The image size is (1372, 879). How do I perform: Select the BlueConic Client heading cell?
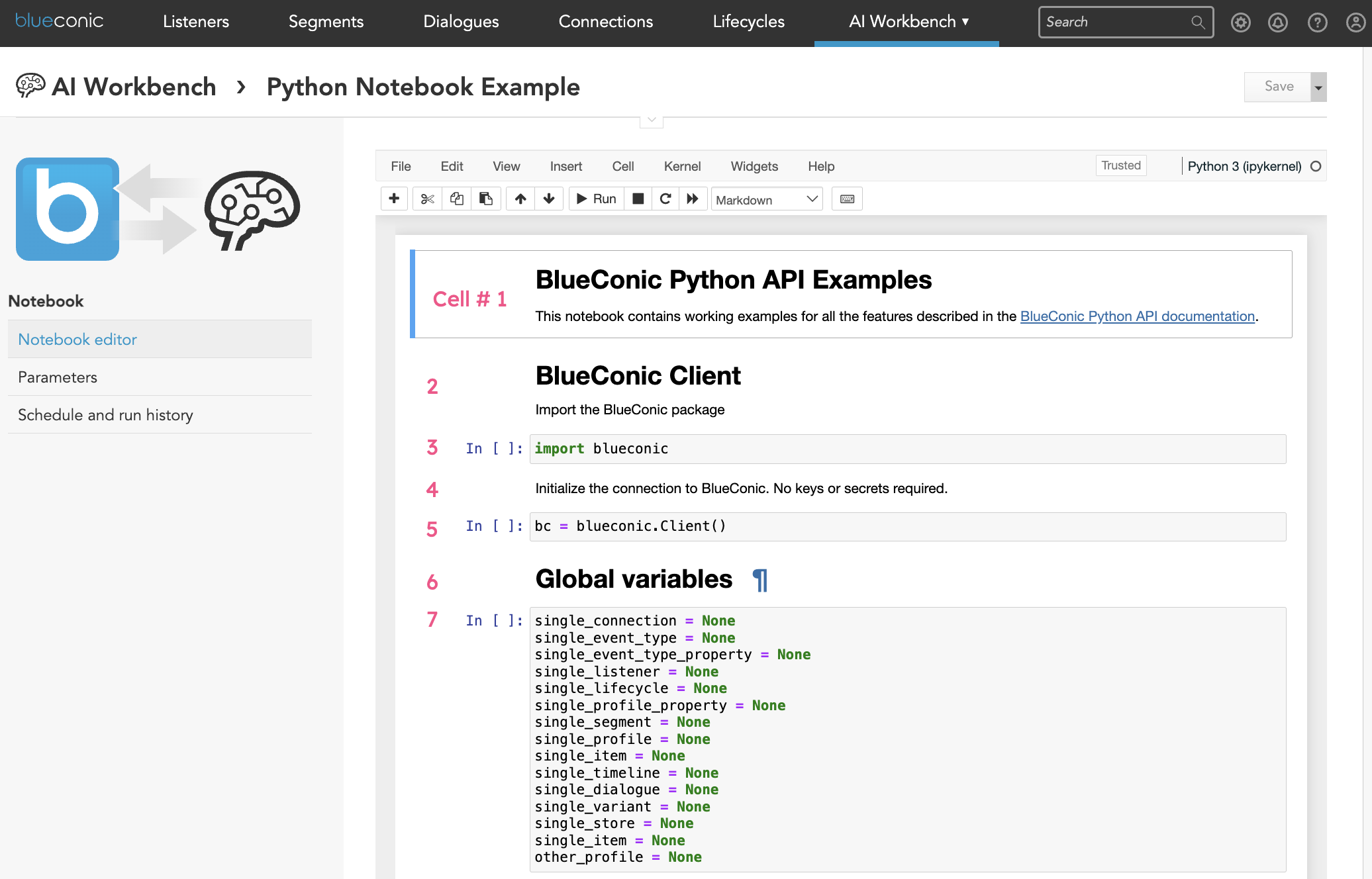638,375
